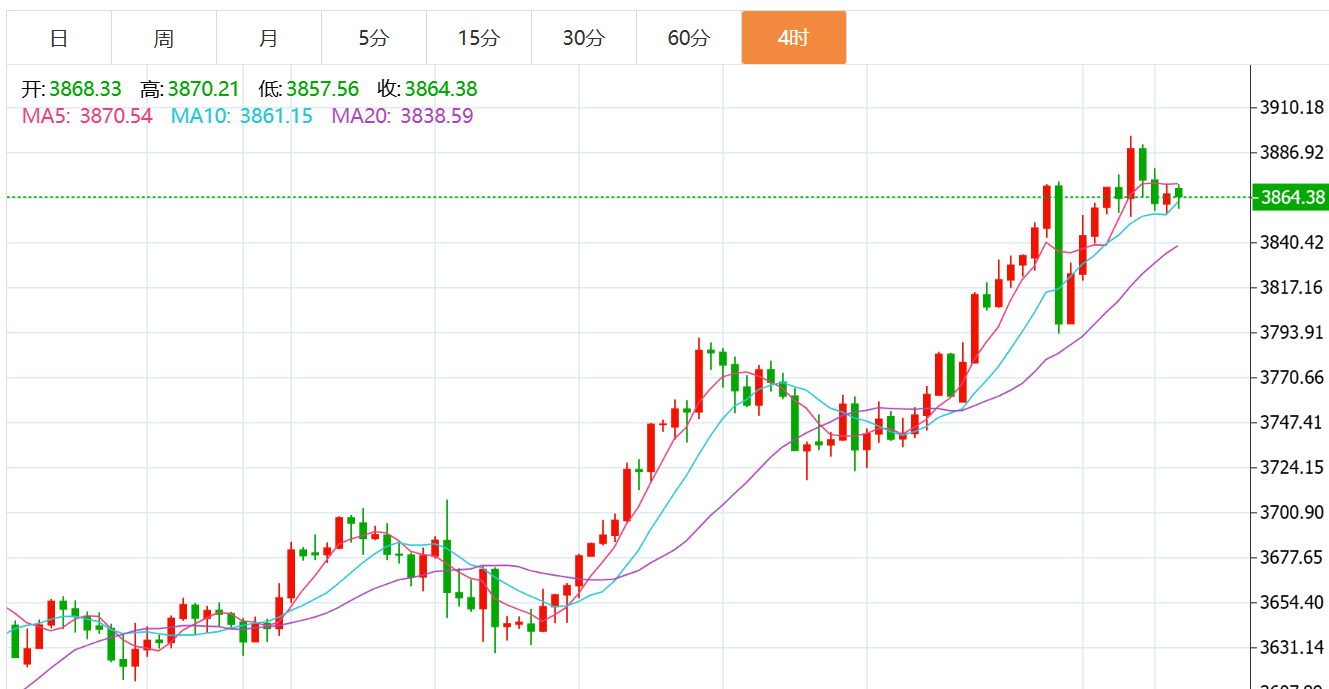The height and width of the screenshot is (689, 1329).
Task: Click the 3631.14 price axis label
Action: point(1290,647)
